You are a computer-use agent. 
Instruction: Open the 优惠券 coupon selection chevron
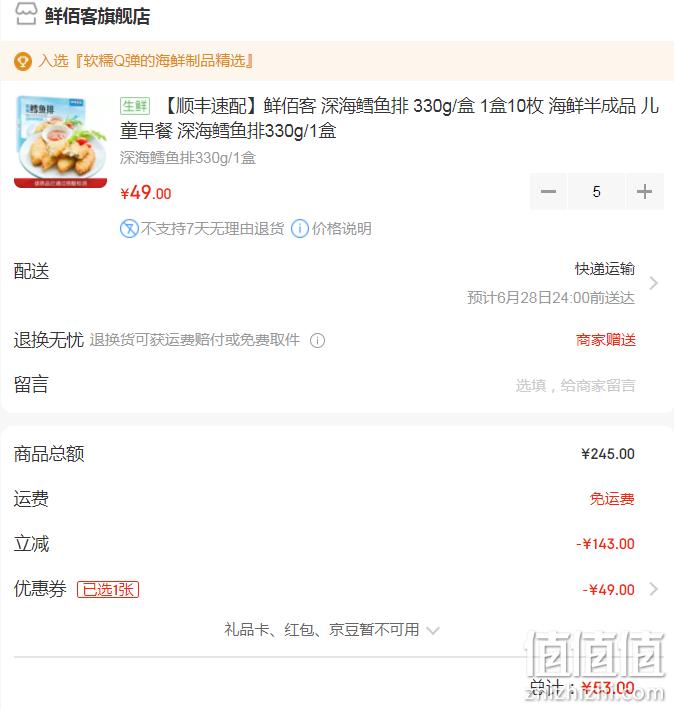click(x=653, y=589)
